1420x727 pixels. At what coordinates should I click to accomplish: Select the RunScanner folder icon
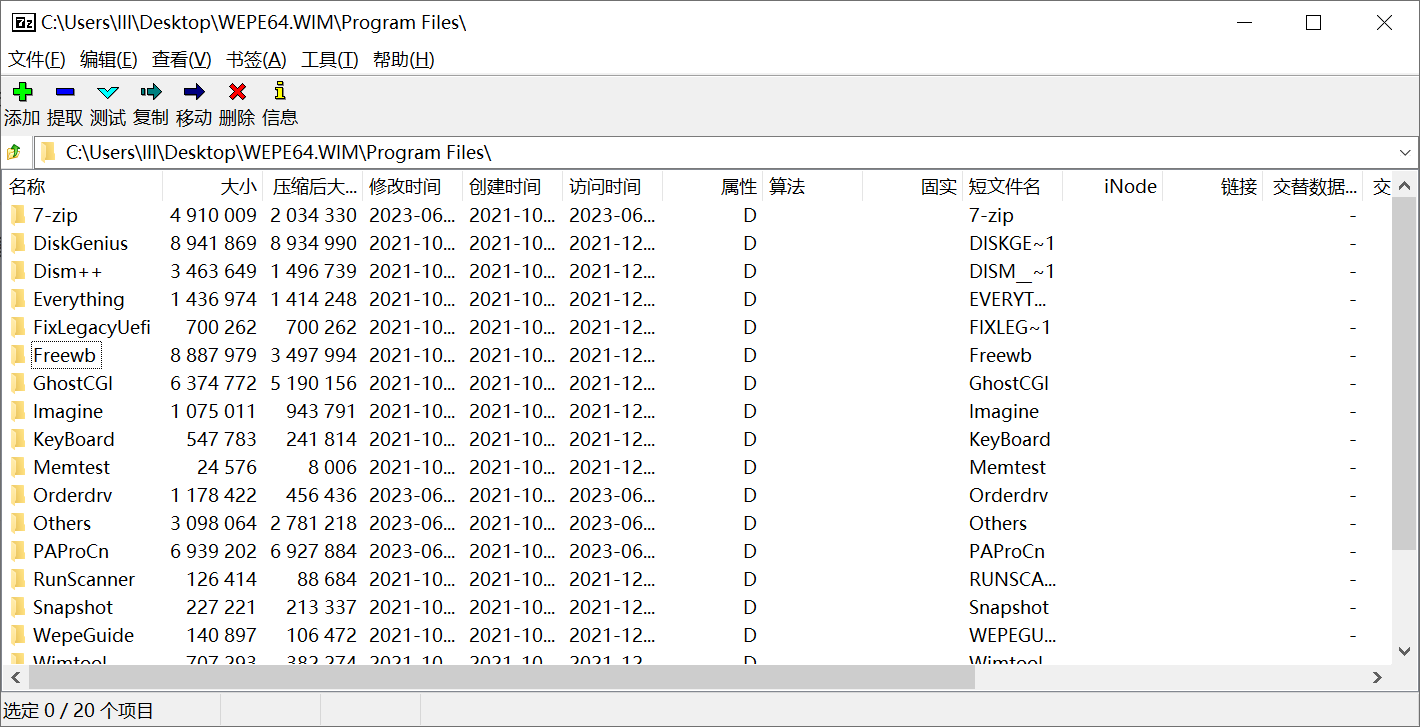point(19,579)
